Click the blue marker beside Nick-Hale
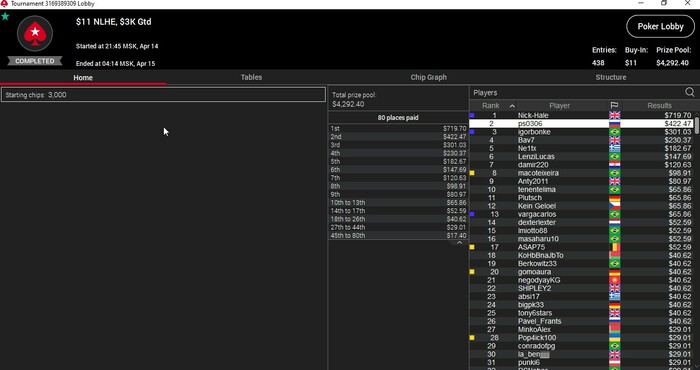 pyautogui.click(x=472, y=116)
